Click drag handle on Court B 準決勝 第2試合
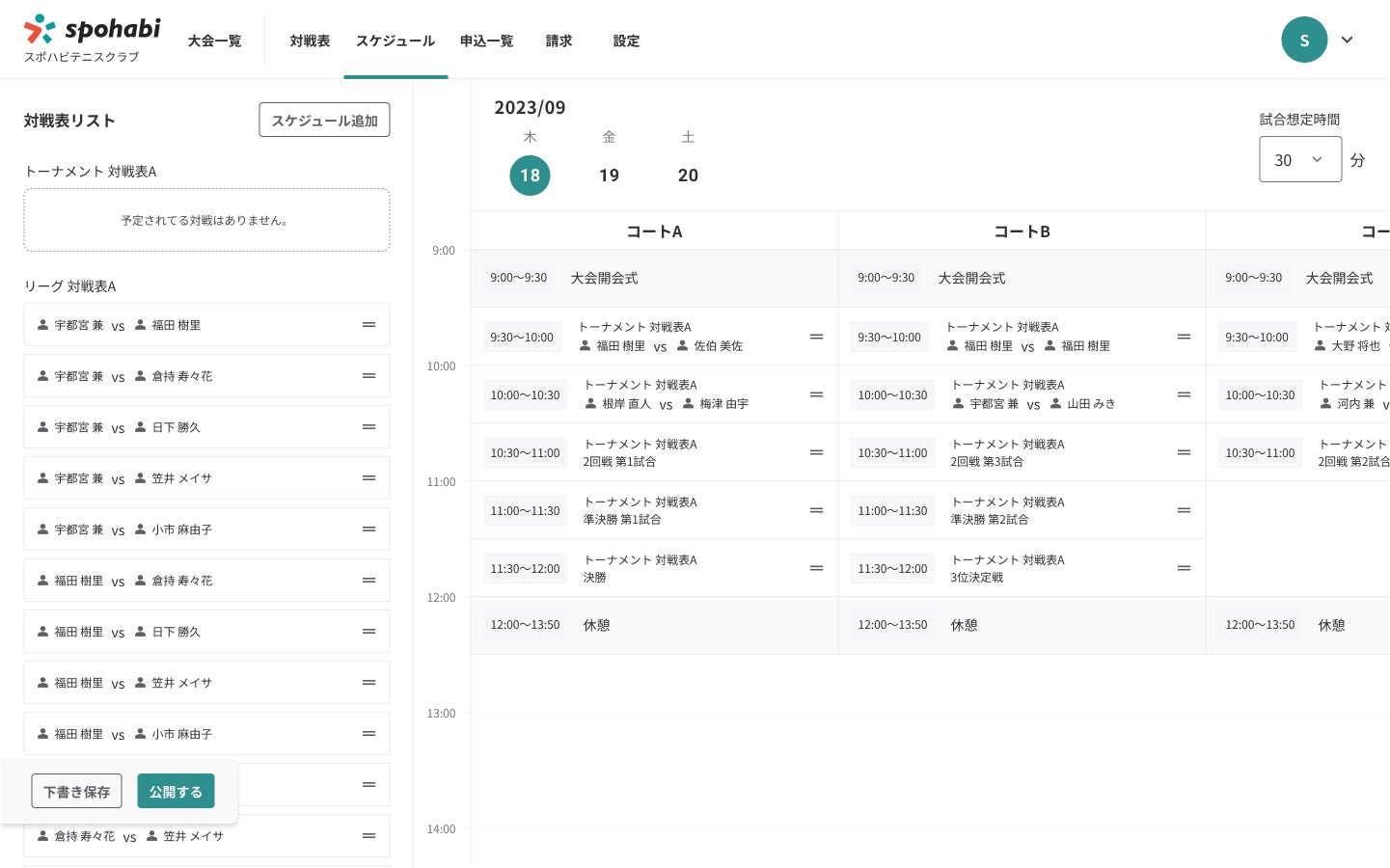 pos(1184,510)
